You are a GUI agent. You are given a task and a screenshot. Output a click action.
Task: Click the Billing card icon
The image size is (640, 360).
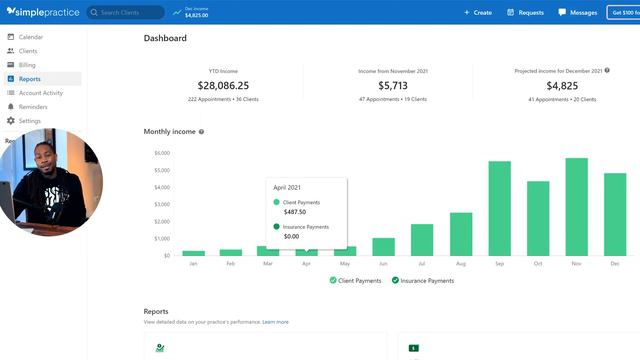(11, 64)
